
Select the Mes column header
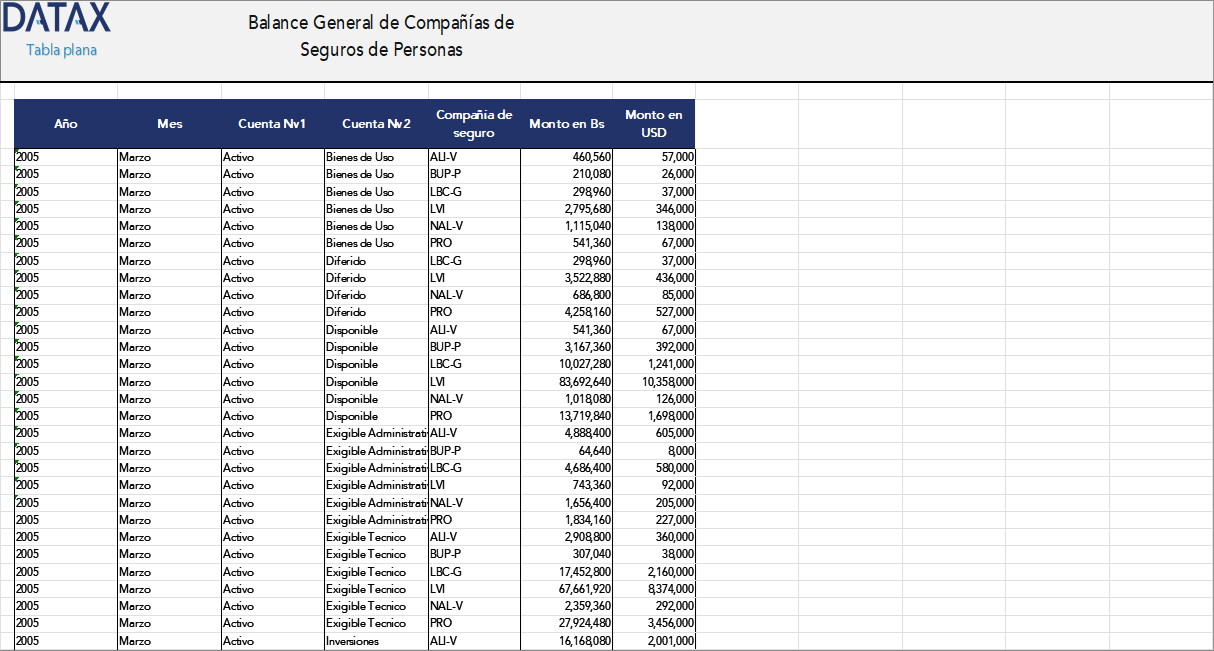[170, 123]
